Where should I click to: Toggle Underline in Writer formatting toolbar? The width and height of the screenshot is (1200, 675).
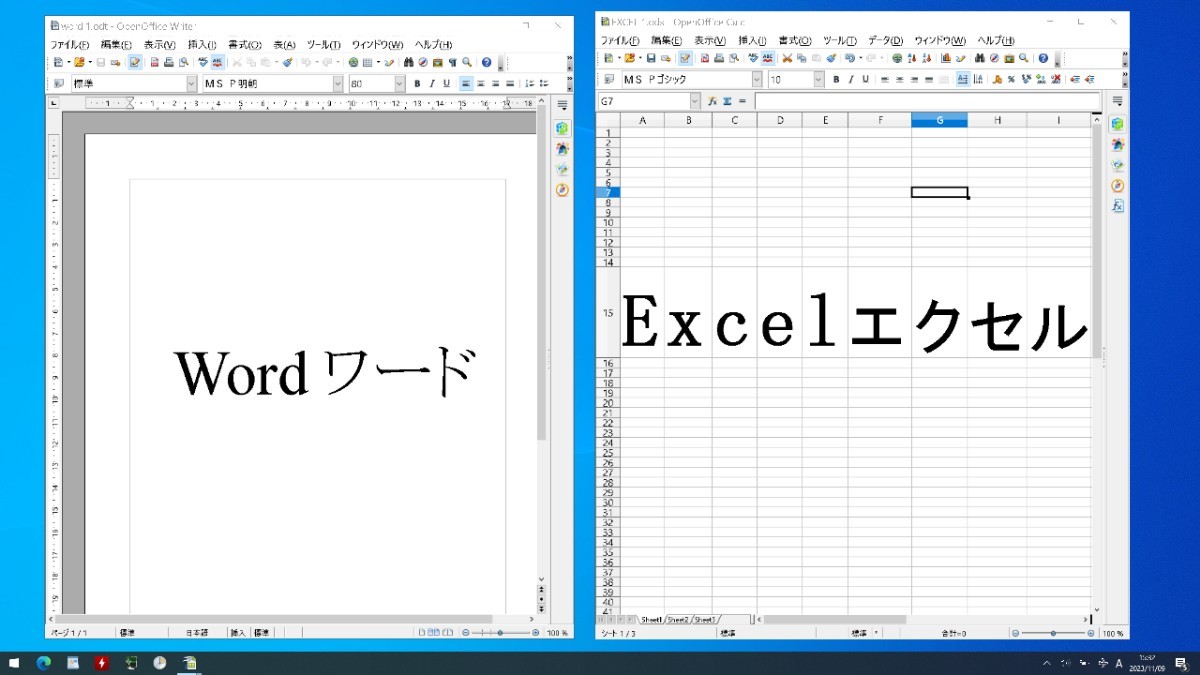pos(446,84)
